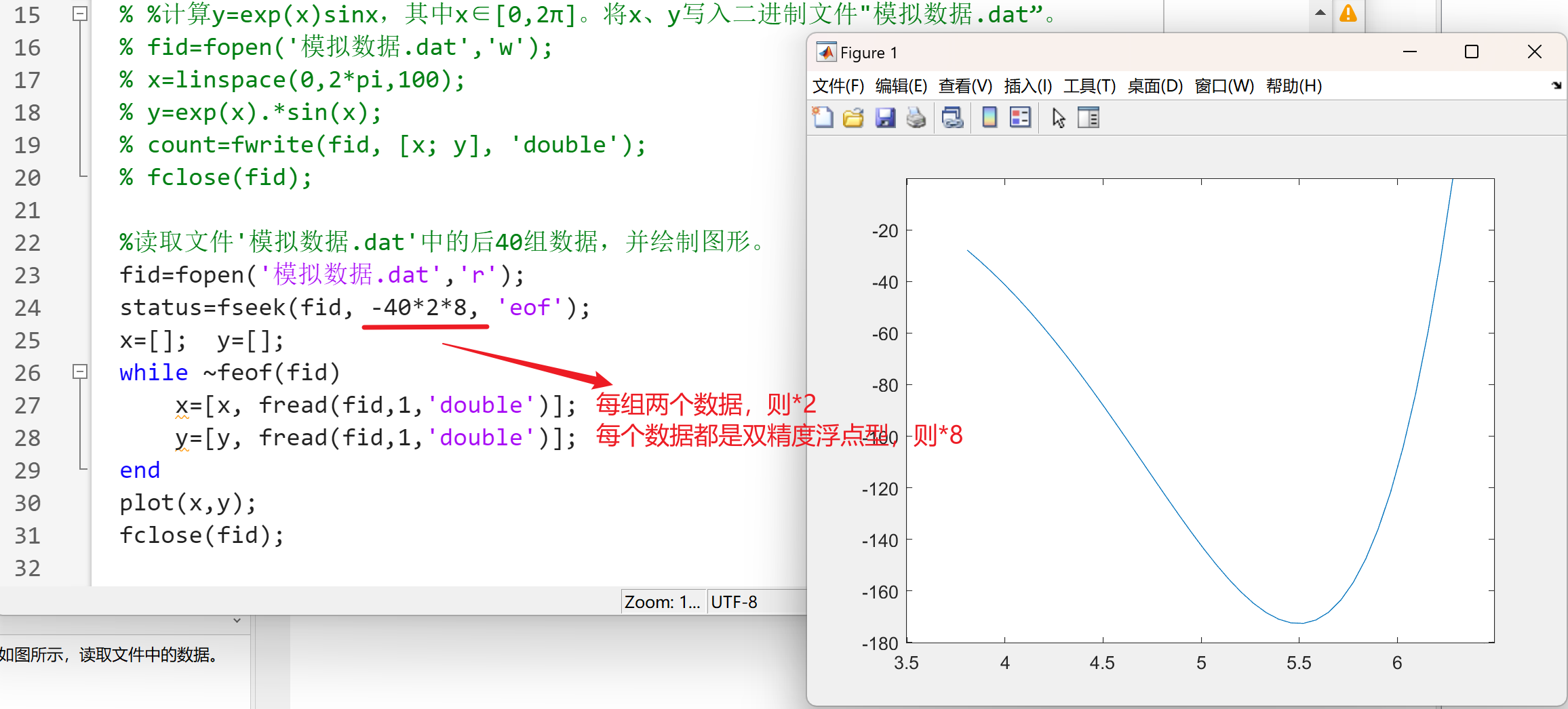The width and height of the screenshot is (1568, 709).
Task: Click the end keyword on line 29
Action: click(140, 470)
